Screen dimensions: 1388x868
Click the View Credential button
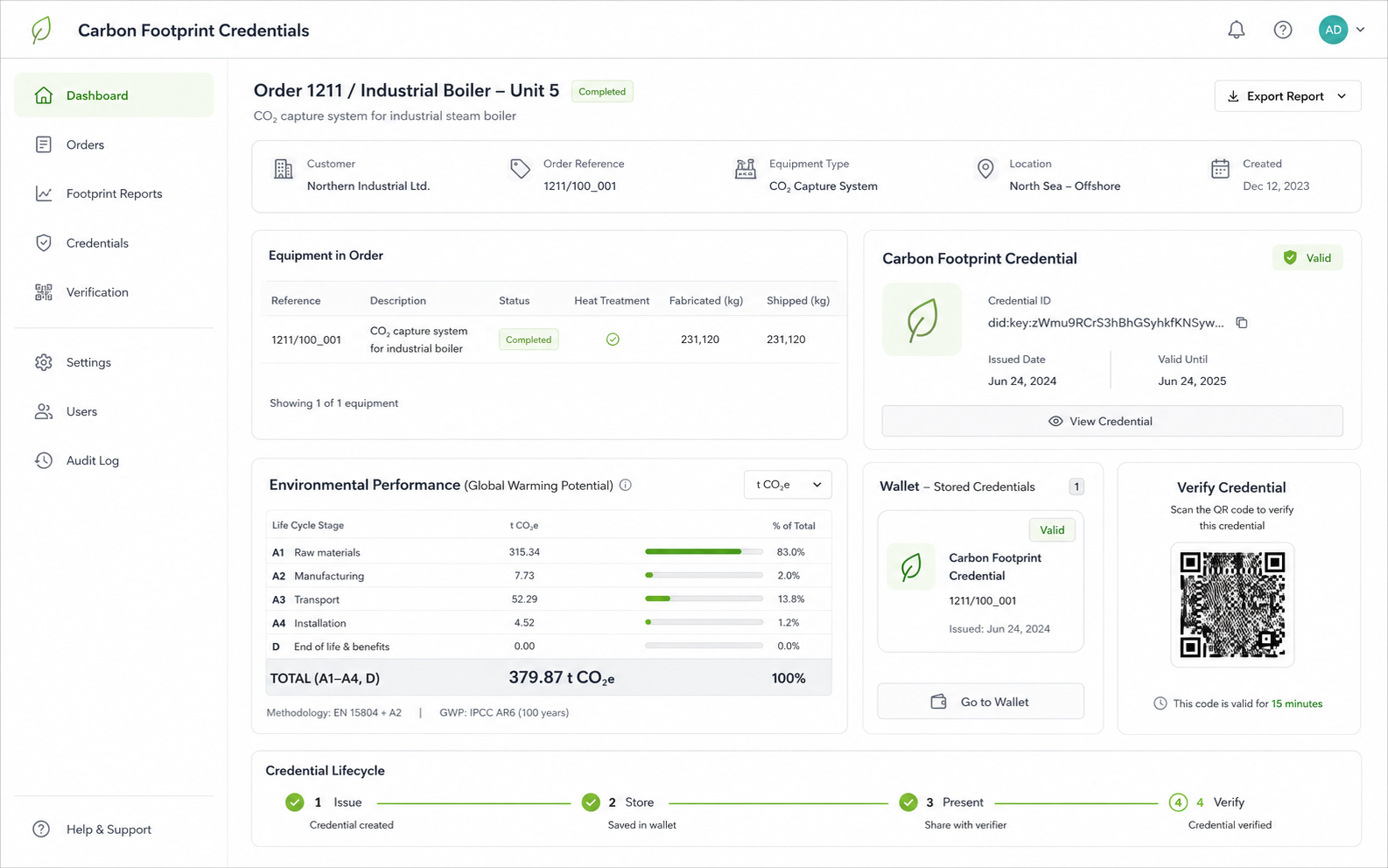pyautogui.click(x=1112, y=421)
